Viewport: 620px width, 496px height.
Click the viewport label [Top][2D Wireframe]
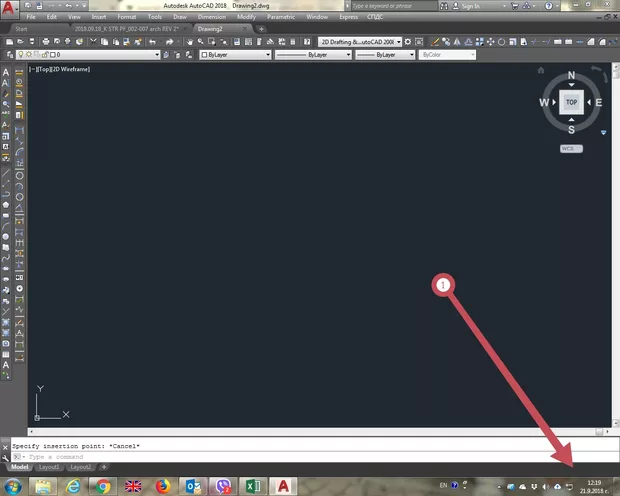59,69
